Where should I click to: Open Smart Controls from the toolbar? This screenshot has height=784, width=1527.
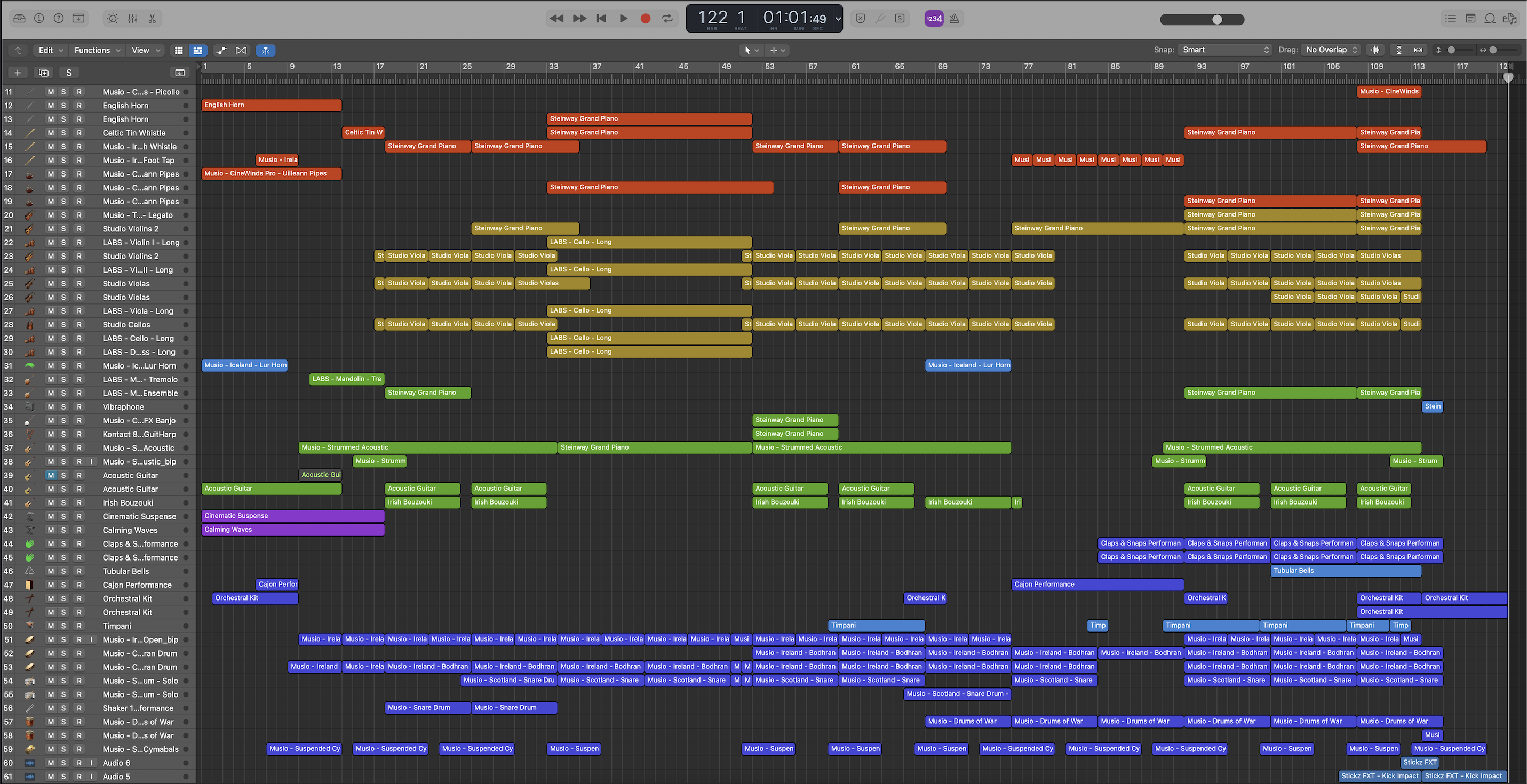(x=113, y=18)
